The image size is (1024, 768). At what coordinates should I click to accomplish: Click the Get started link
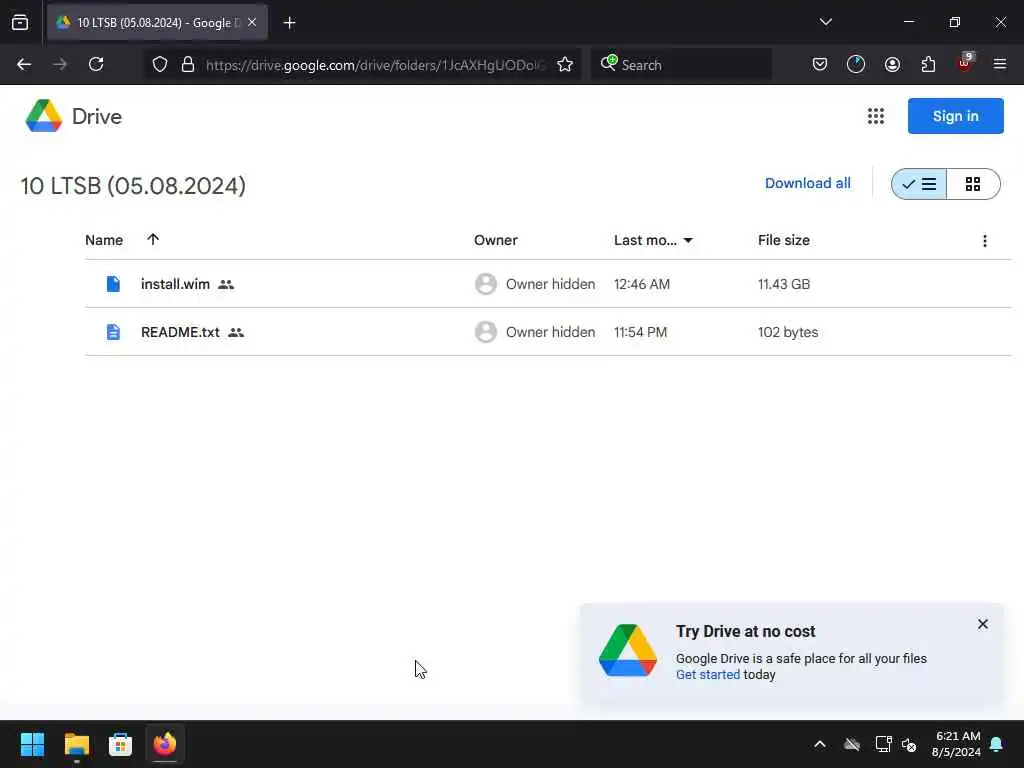coord(707,675)
